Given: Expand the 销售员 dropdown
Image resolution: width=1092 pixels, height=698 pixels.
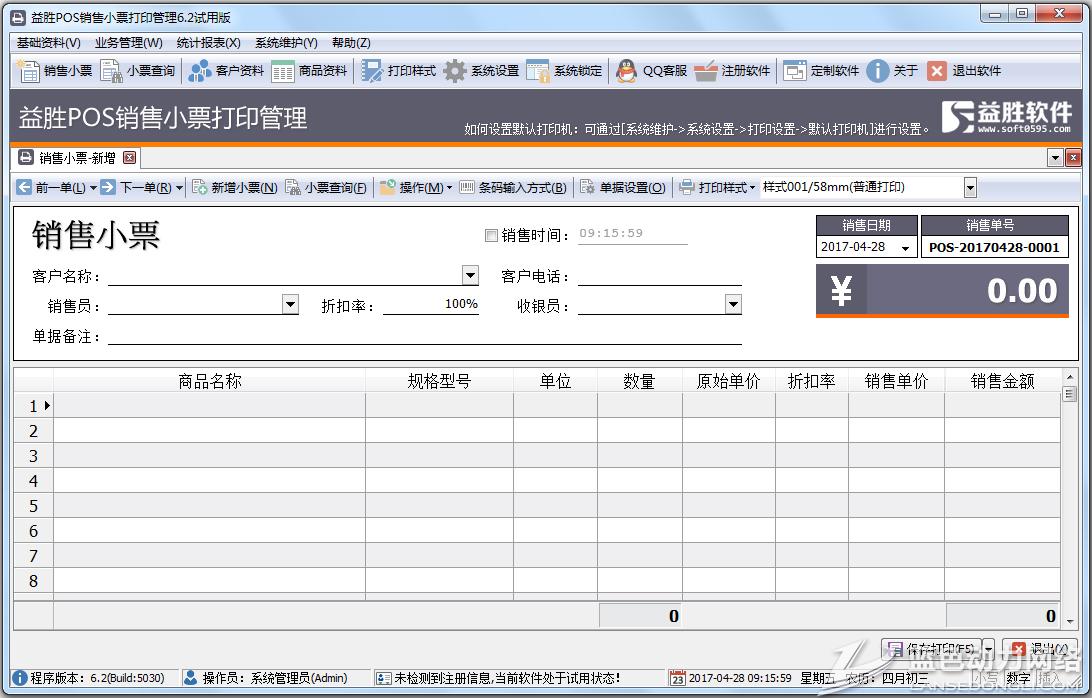Looking at the screenshot, I should 290,305.
